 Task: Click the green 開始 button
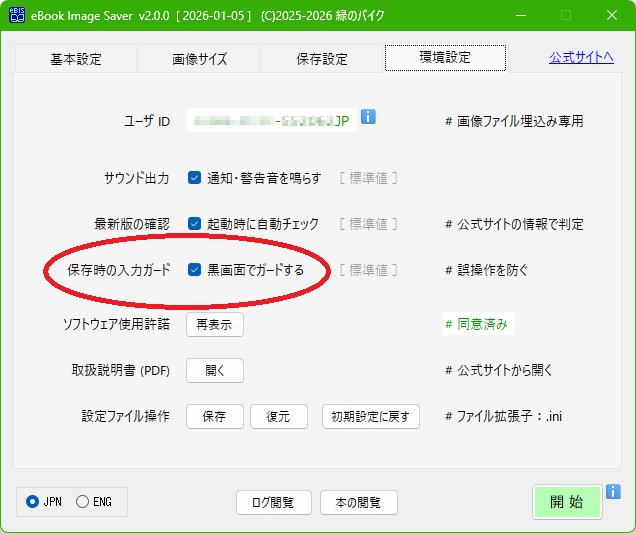[567, 502]
